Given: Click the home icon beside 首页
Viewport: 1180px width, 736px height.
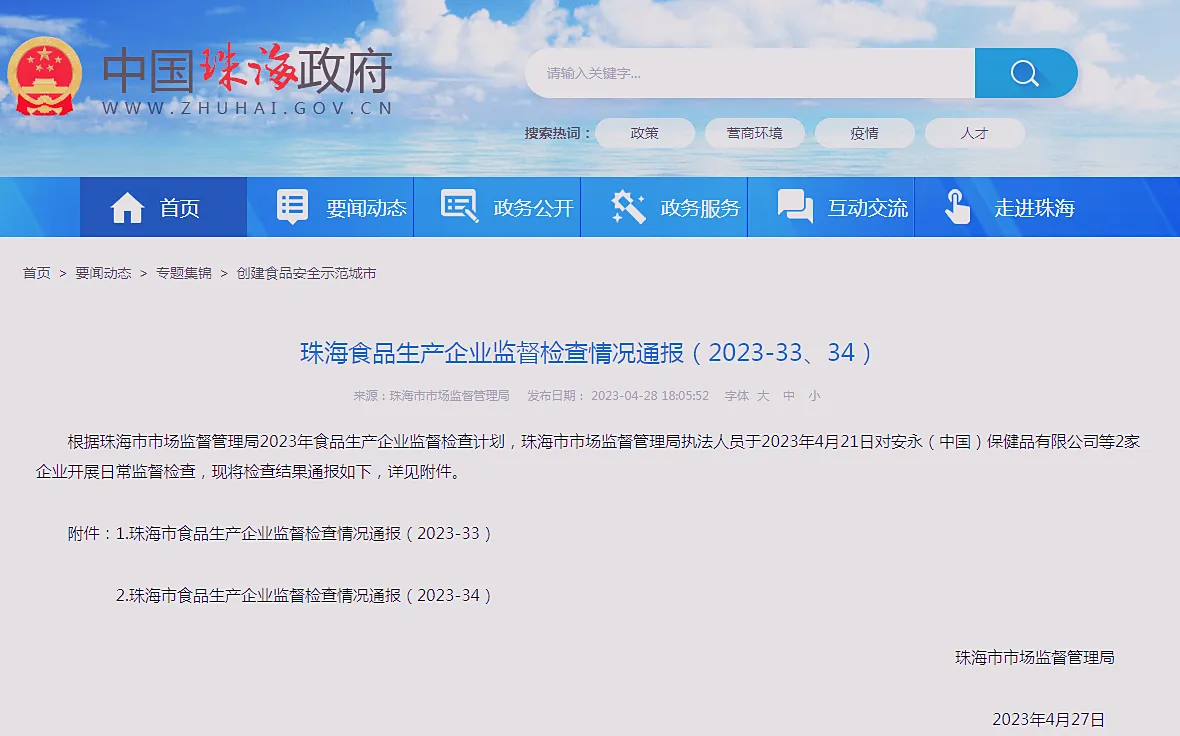Looking at the screenshot, I should pos(127,208).
